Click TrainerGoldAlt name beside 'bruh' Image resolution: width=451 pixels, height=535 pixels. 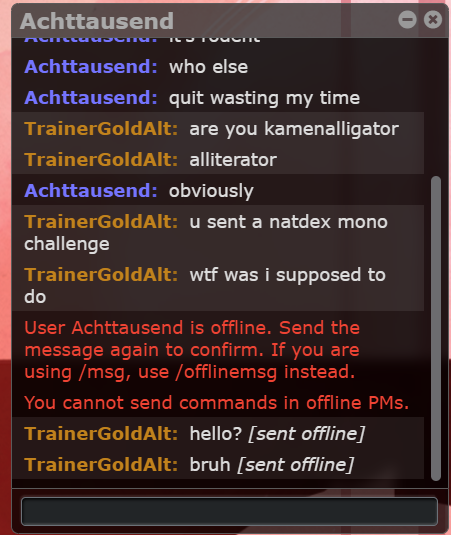(101, 465)
